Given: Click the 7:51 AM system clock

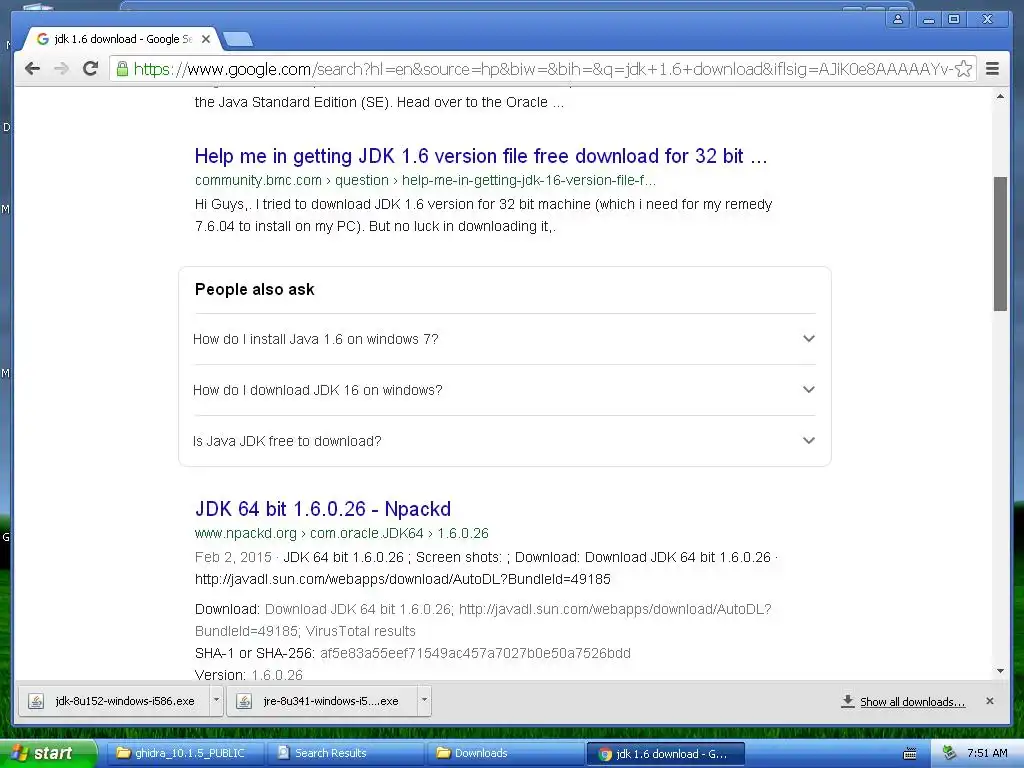Looking at the screenshot, I should click(x=987, y=753).
